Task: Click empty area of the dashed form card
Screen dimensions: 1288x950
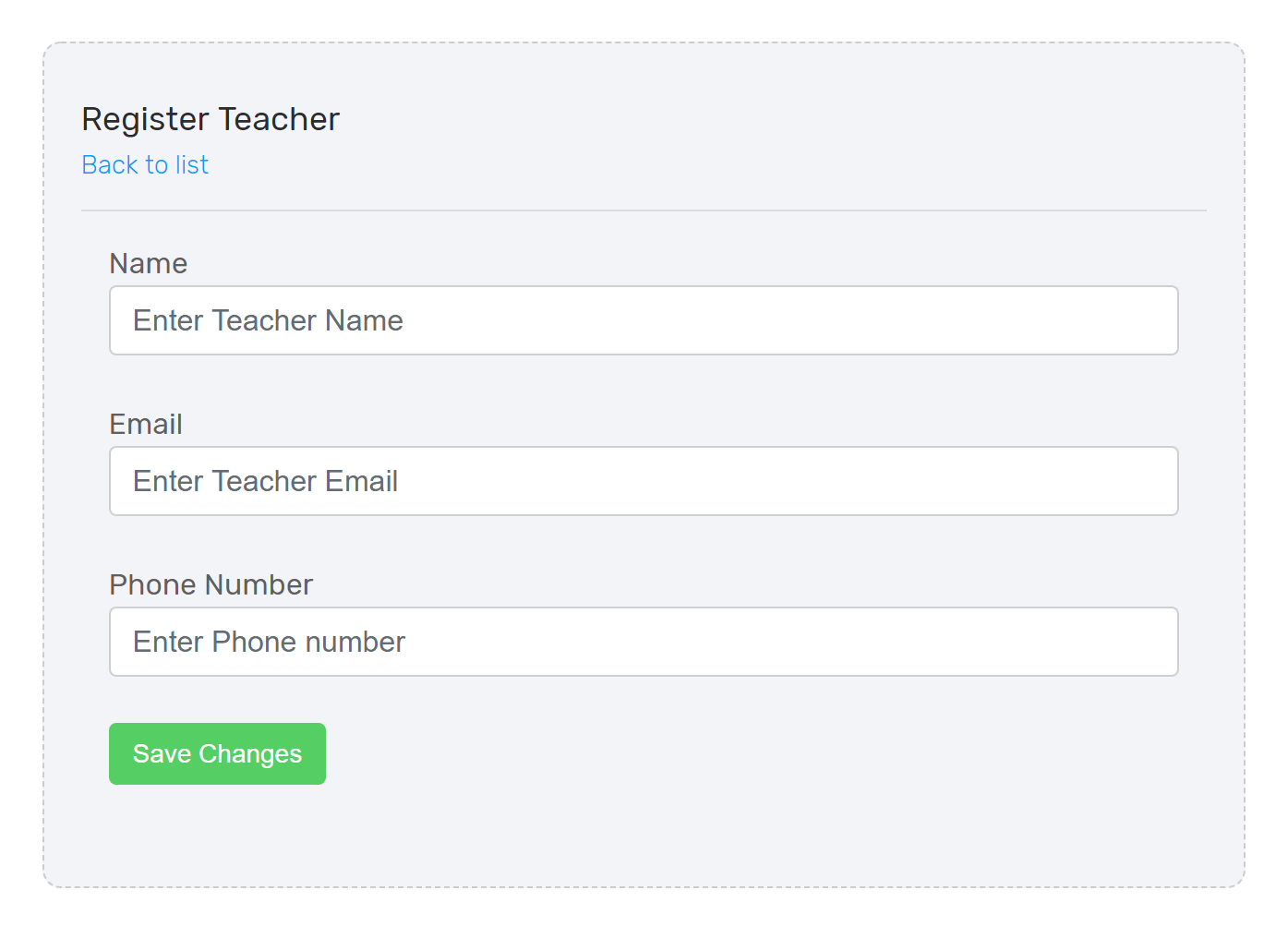Action: pos(739,812)
